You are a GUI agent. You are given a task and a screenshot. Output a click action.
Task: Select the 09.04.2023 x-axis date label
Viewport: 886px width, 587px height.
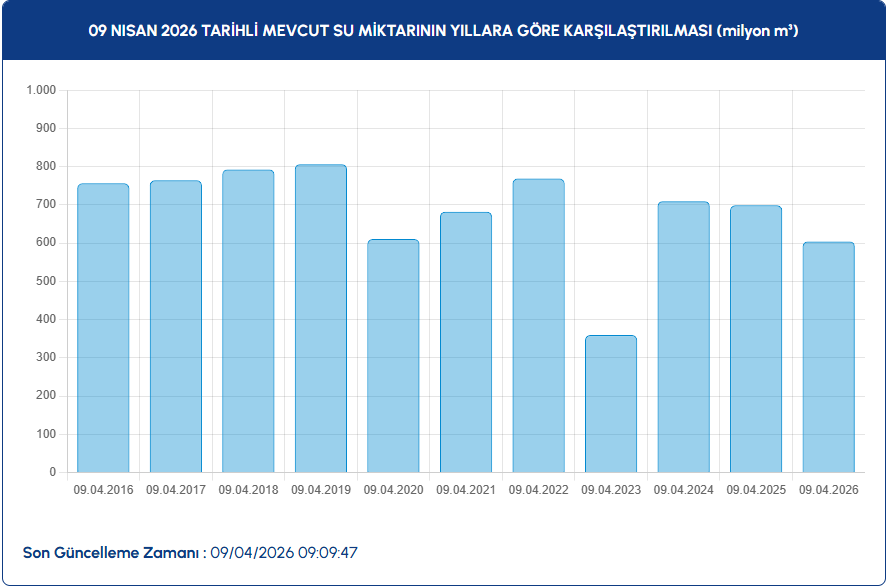click(611, 490)
